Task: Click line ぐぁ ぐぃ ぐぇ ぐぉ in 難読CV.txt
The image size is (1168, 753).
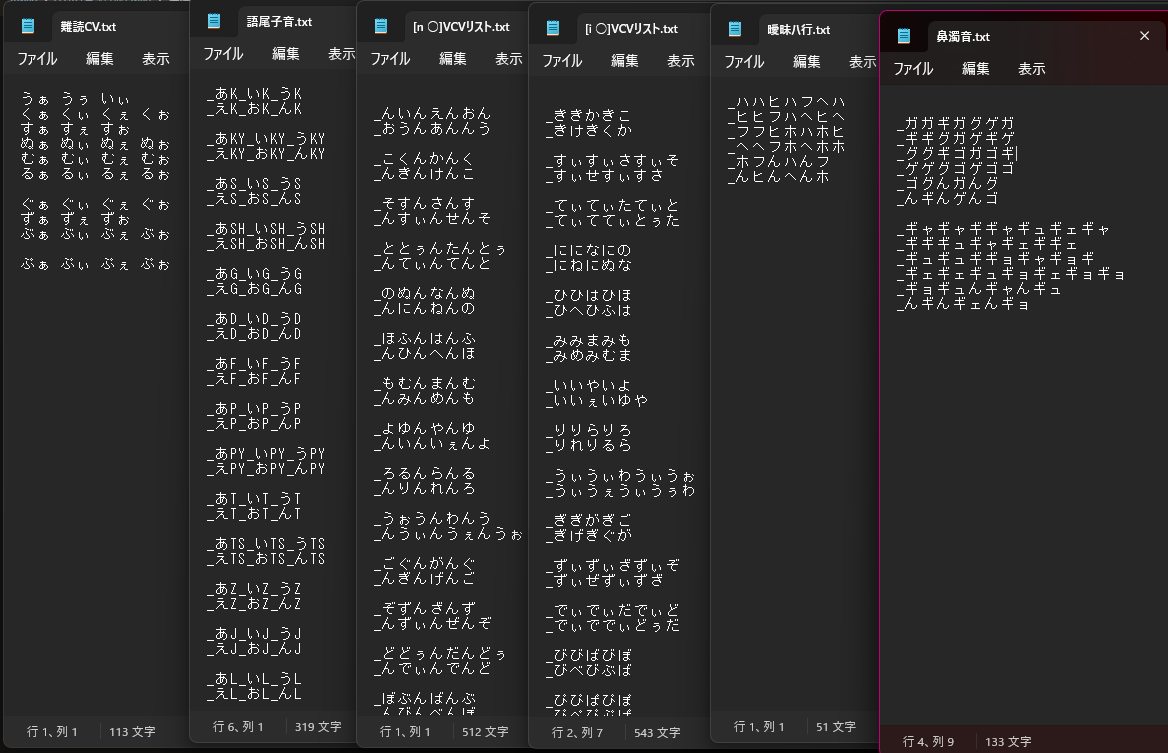Action: tap(95, 204)
